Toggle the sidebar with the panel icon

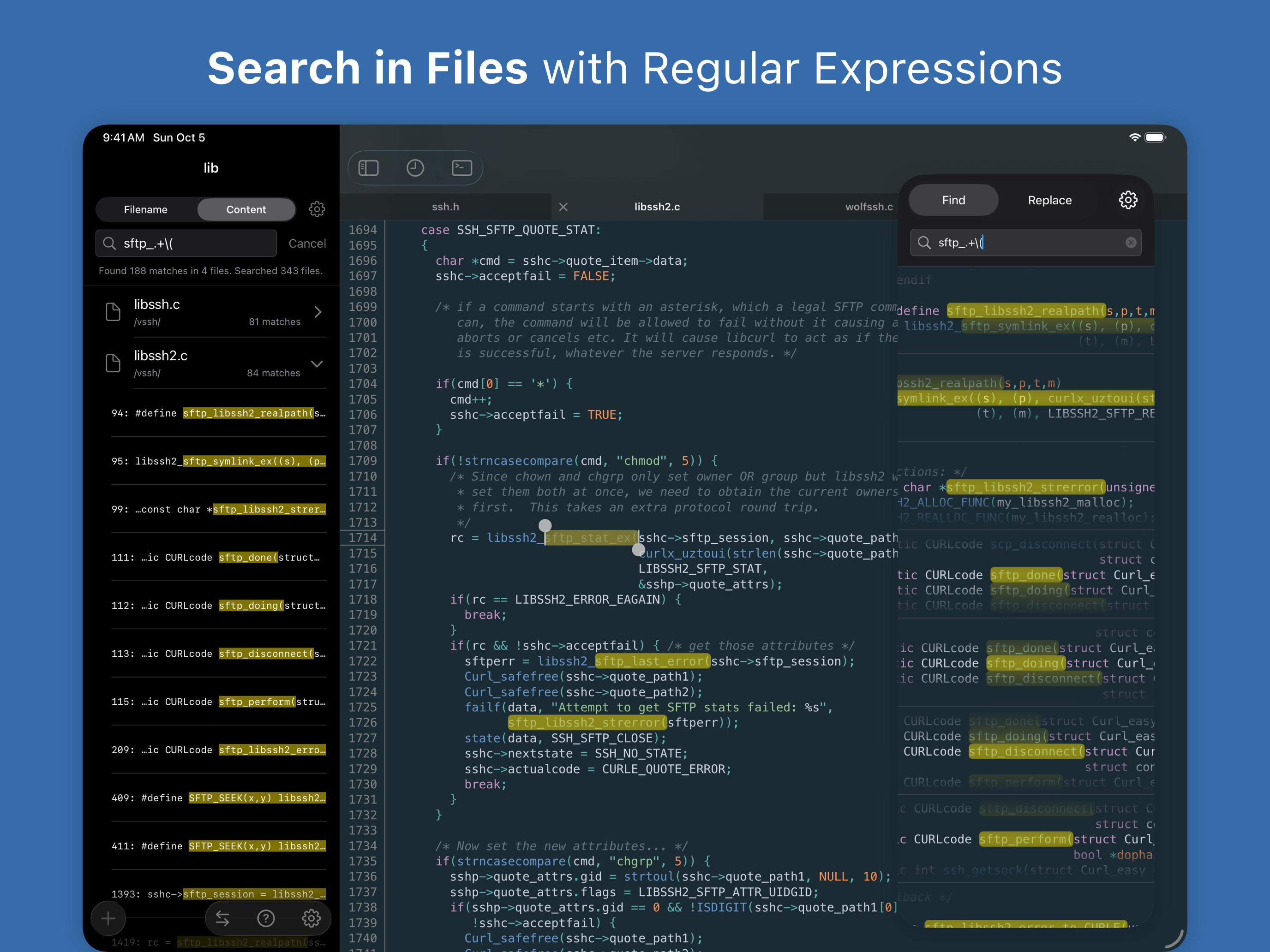tap(368, 167)
